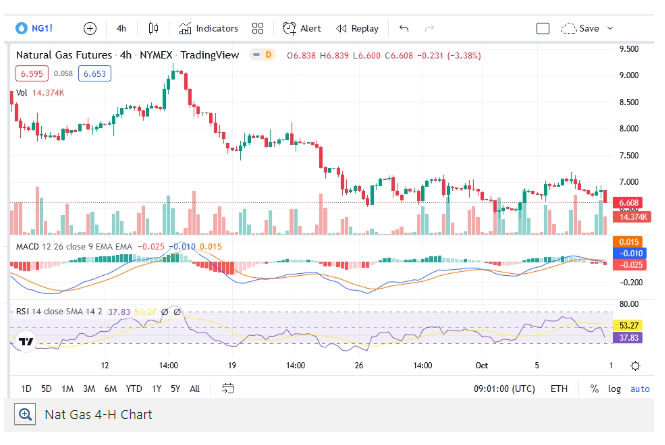665x445 pixels.
Task: Toggle percent scale mode
Action: (x=594, y=389)
